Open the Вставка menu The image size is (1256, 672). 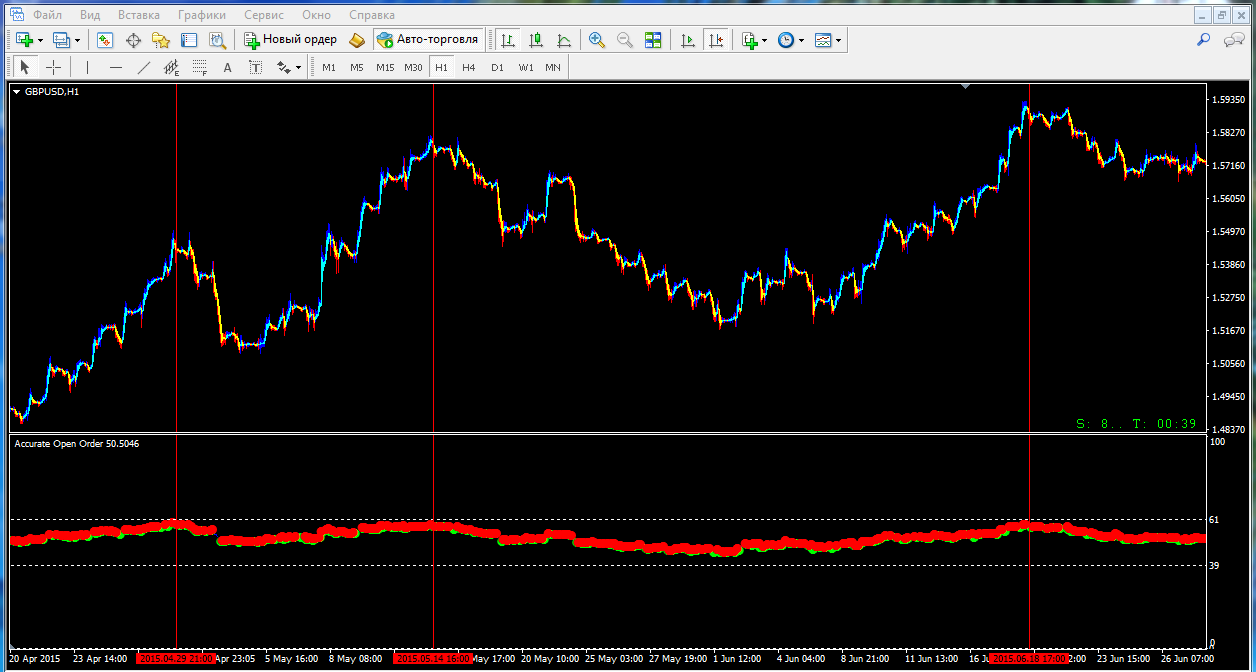pos(138,15)
